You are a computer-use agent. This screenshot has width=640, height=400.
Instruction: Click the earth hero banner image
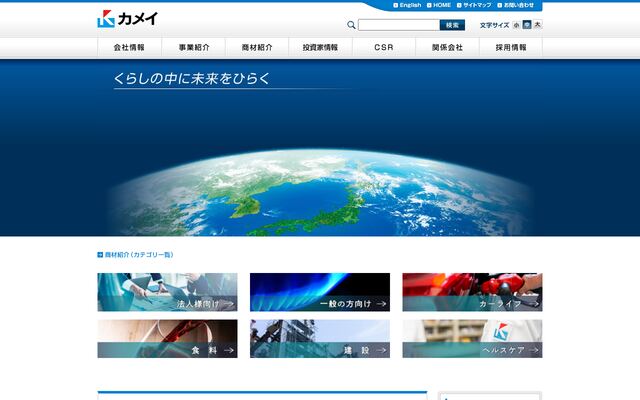pos(320,148)
